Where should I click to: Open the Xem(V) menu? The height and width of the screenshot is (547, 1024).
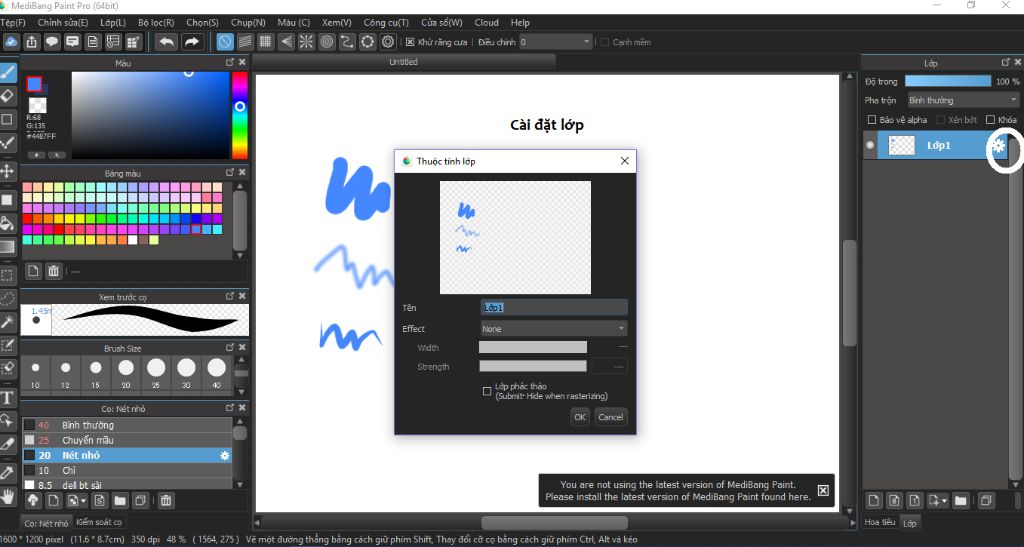click(336, 22)
